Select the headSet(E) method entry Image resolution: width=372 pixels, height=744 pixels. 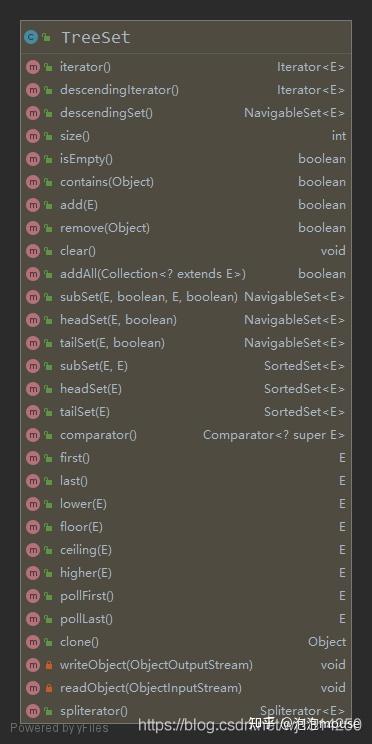(91, 389)
